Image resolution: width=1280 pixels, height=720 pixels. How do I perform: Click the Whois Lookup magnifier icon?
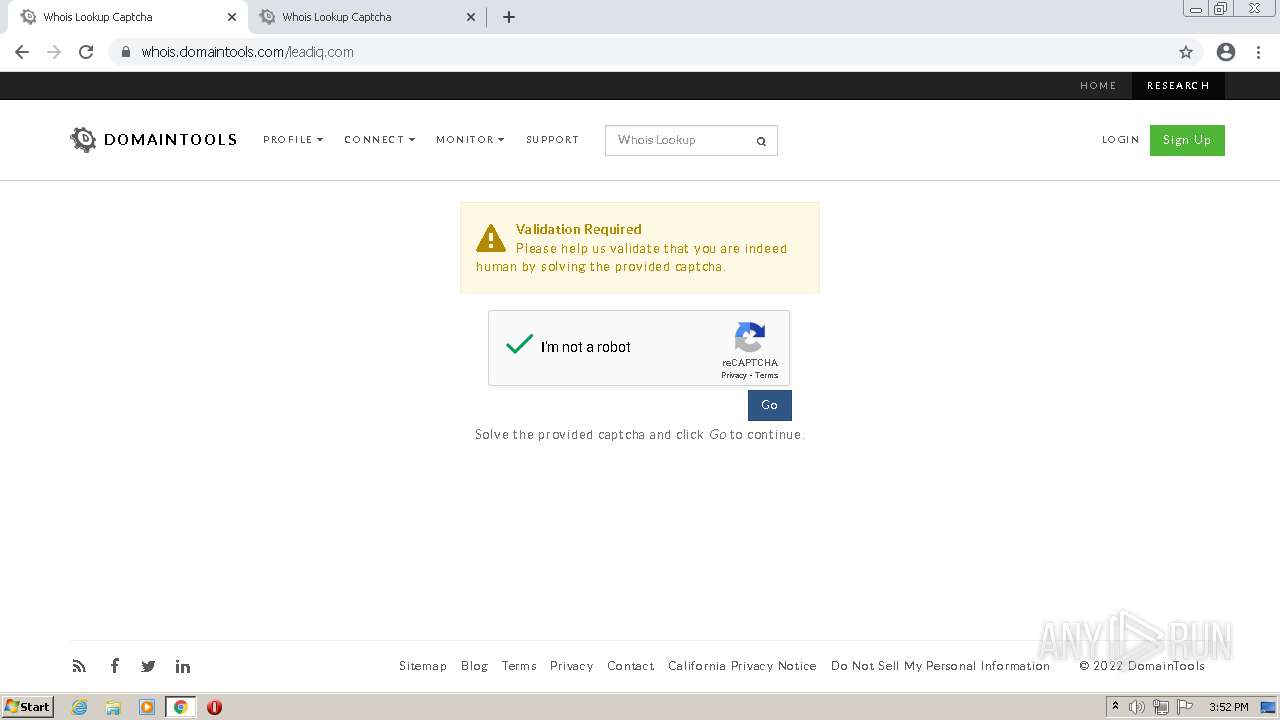[x=761, y=141]
